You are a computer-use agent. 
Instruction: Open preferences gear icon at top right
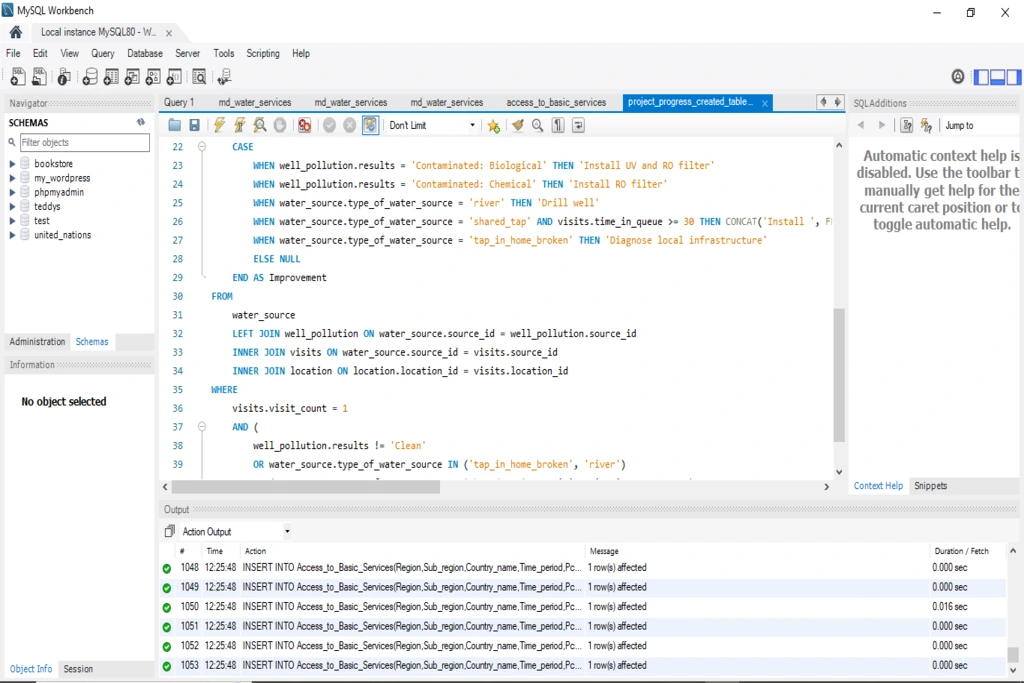[x=957, y=77]
